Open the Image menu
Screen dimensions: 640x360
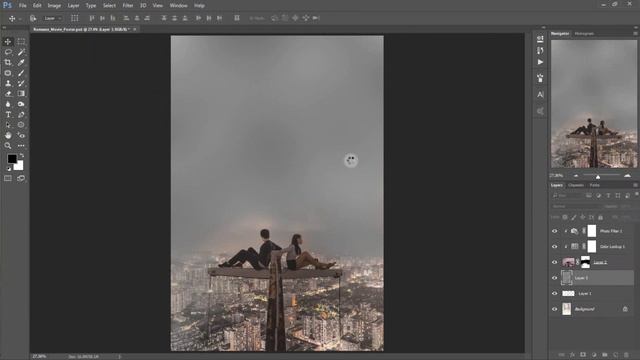(x=54, y=6)
